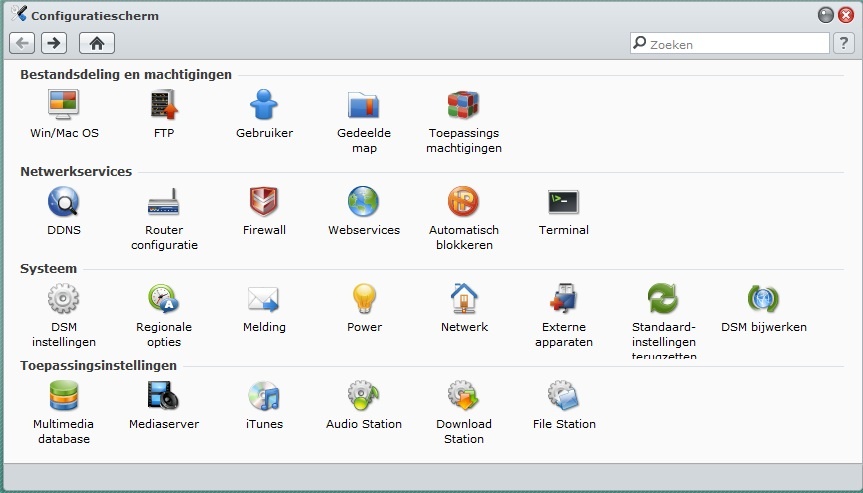
Task: Click the Systeem section heading
Action: coord(48,269)
